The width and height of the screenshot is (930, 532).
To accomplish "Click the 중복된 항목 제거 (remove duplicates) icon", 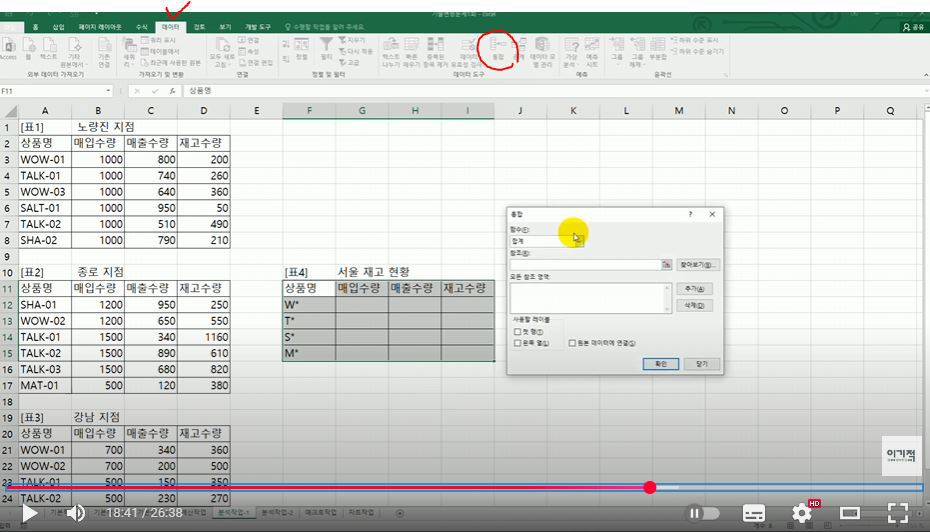I will pos(435,52).
